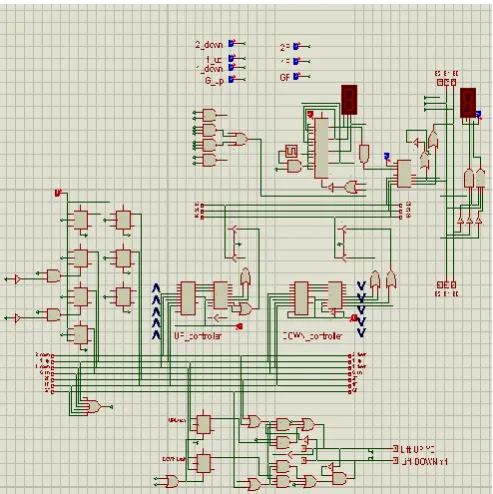Toggle the 2_down logic state input
493x494 pixels.
(x=231, y=43)
